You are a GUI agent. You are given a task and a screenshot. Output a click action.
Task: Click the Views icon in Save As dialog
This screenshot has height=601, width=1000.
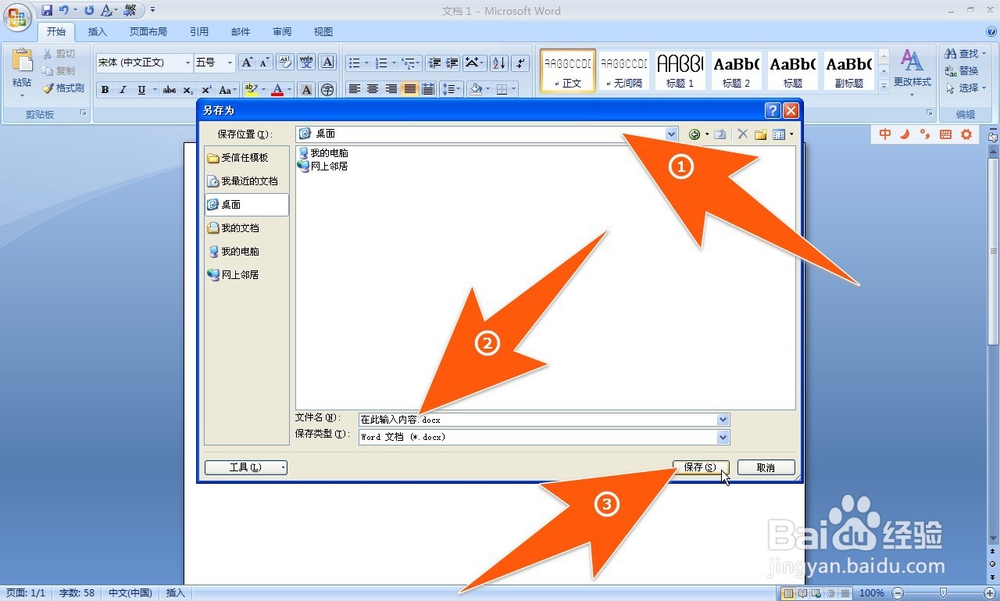pos(779,134)
